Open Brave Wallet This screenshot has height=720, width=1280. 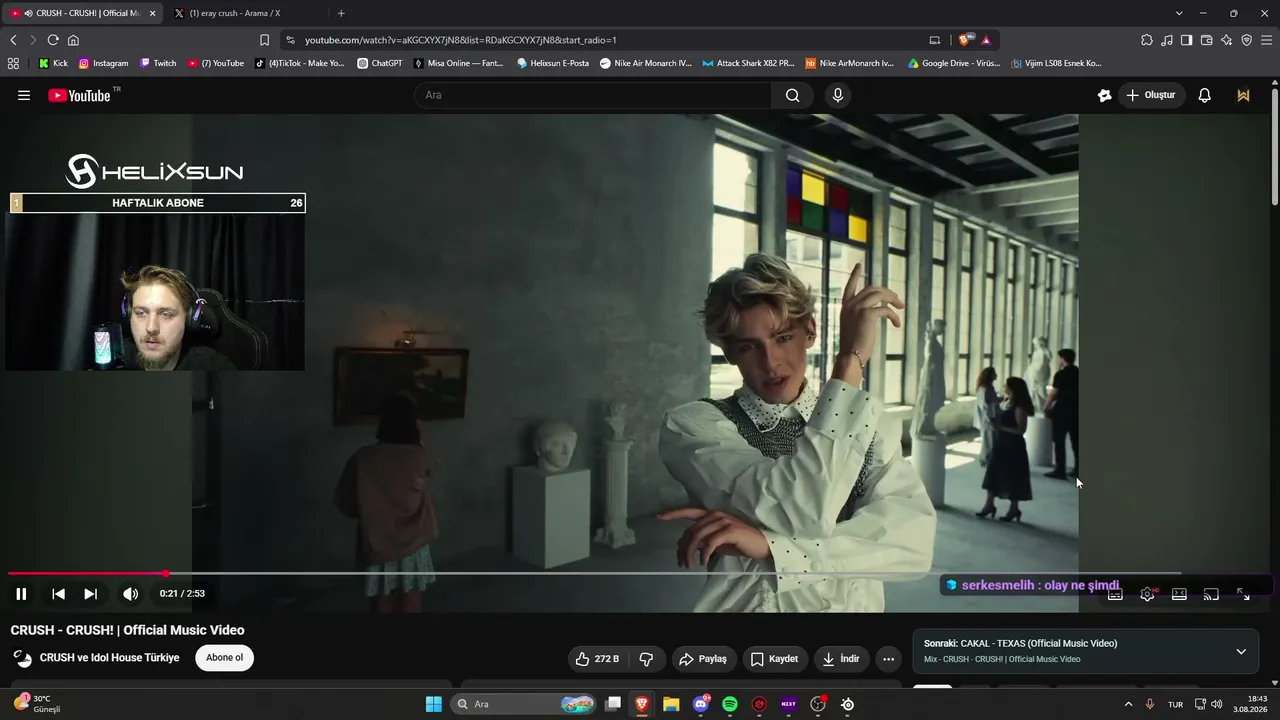[x=1206, y=40]
